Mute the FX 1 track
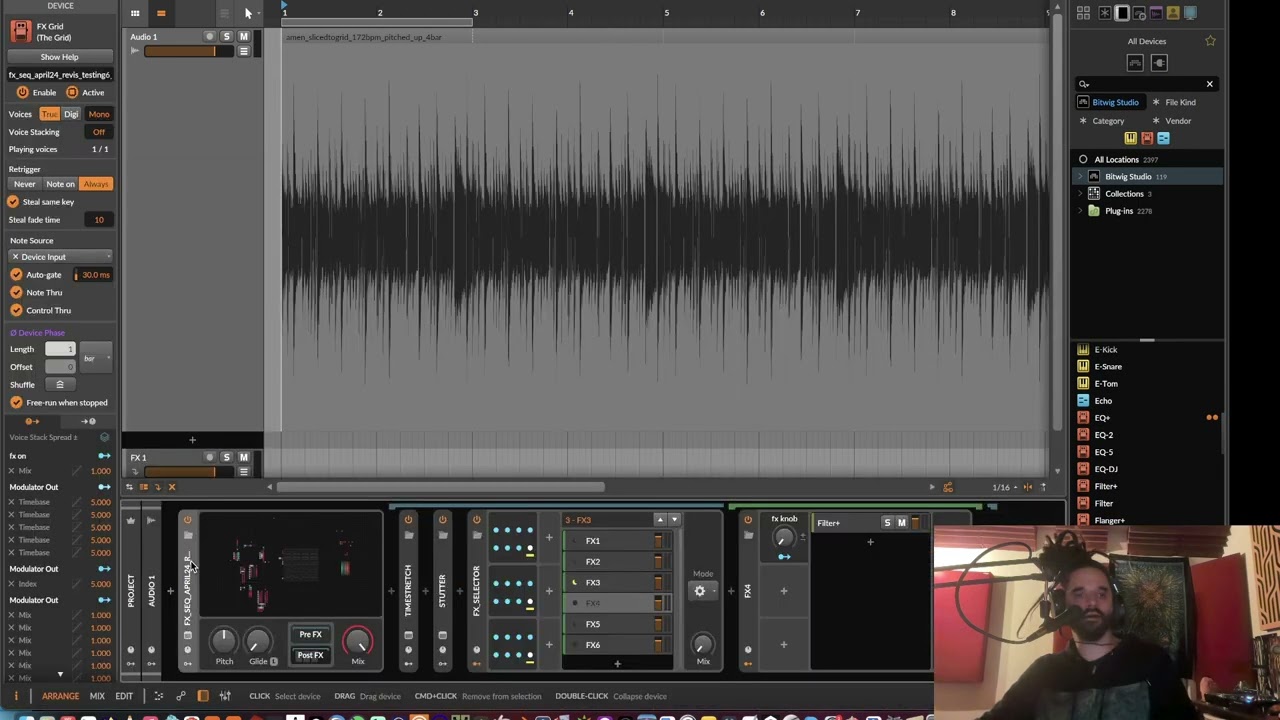The width and height of the screenshot is (1280, 720). [x=243, y=457]
